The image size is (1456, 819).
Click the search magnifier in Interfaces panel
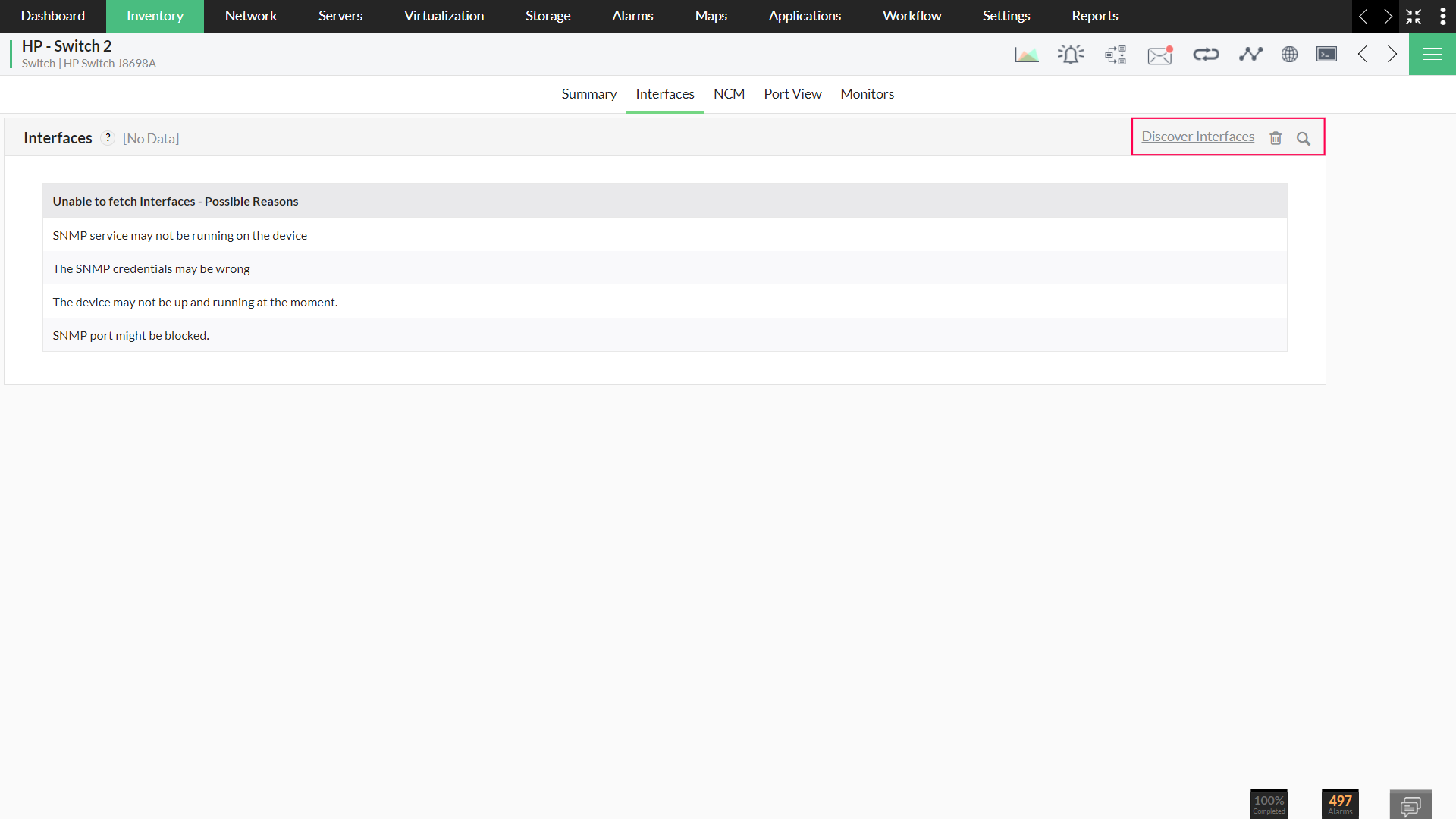pos(1303,138)
